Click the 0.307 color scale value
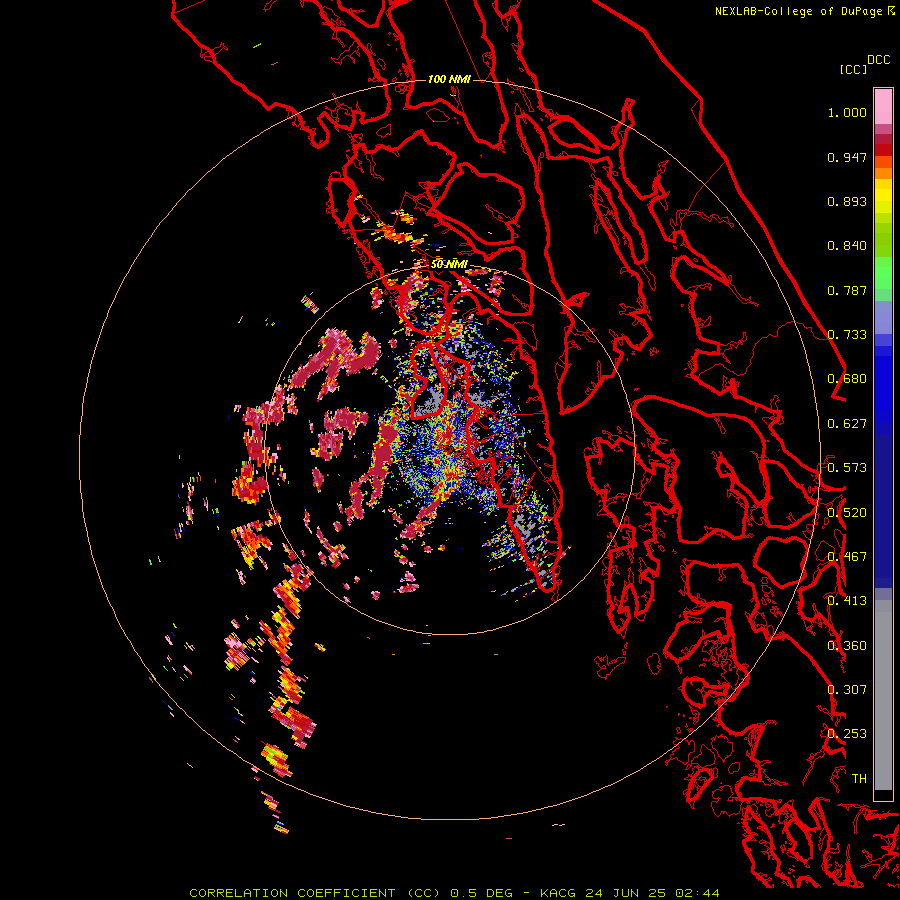This screenshot has width=900, height=900. (x=847, y=690)
